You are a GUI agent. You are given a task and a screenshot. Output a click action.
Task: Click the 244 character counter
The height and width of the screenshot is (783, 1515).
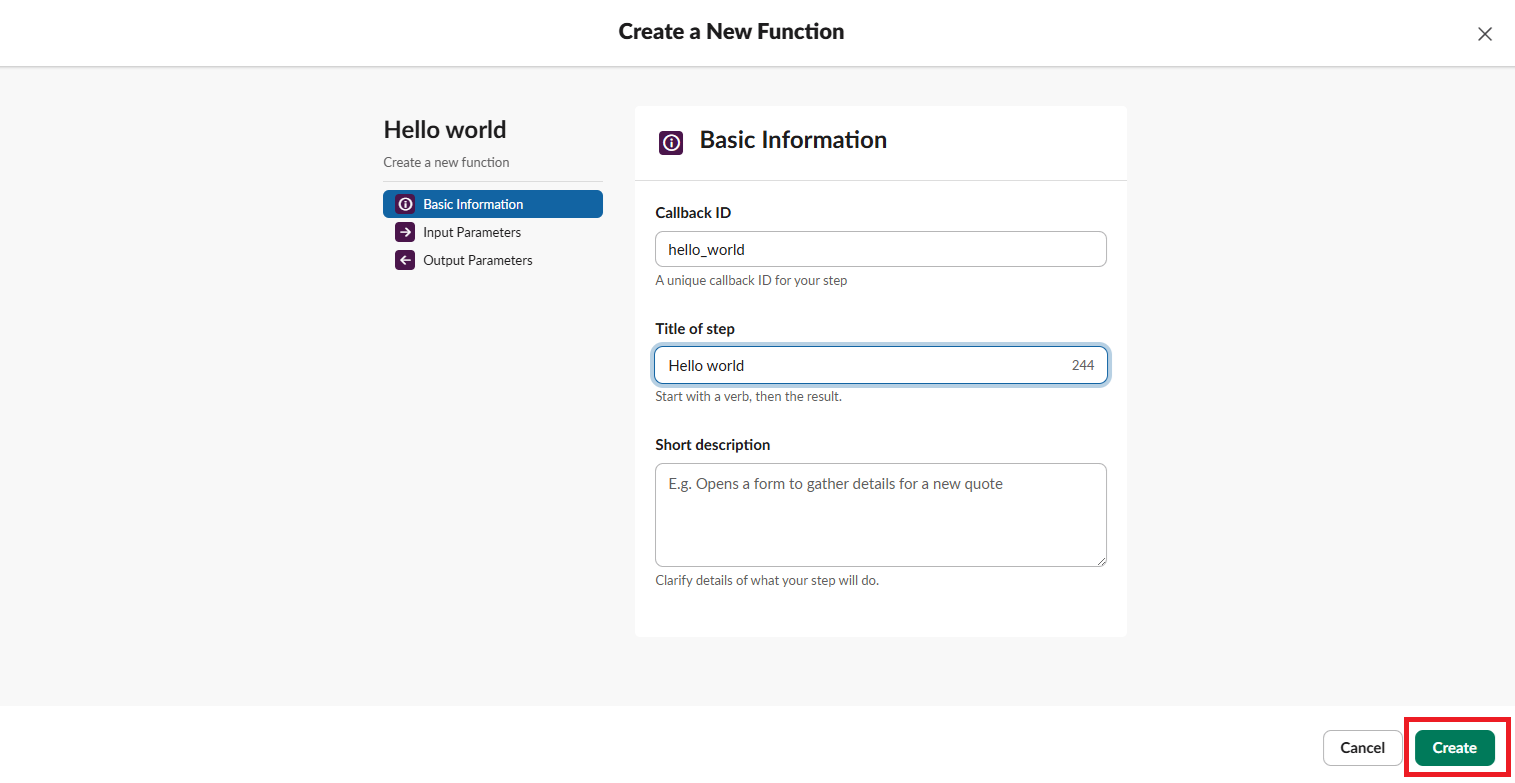click(1083, 365)
